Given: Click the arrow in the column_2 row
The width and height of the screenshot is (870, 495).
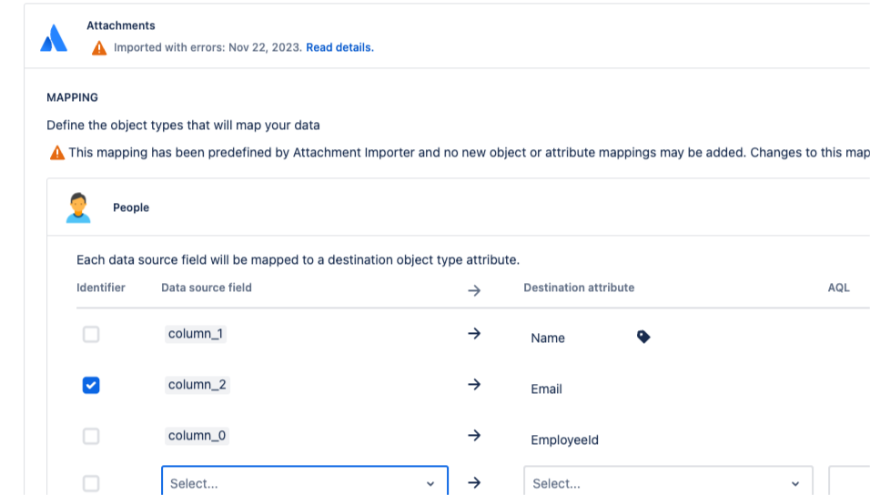Looking at the screenshot, I should tap(474, 385).
